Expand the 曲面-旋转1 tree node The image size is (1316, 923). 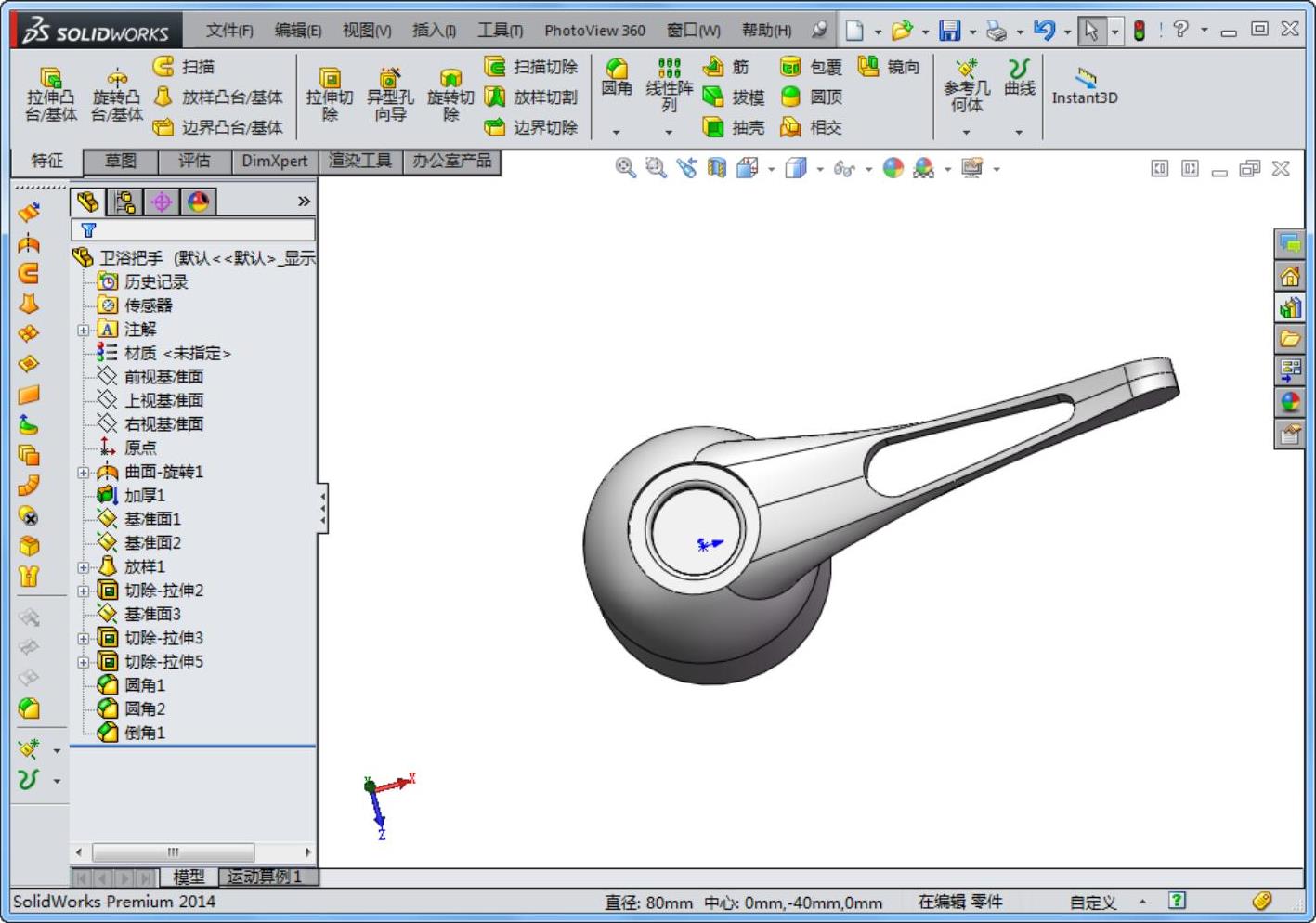[84, 473]
